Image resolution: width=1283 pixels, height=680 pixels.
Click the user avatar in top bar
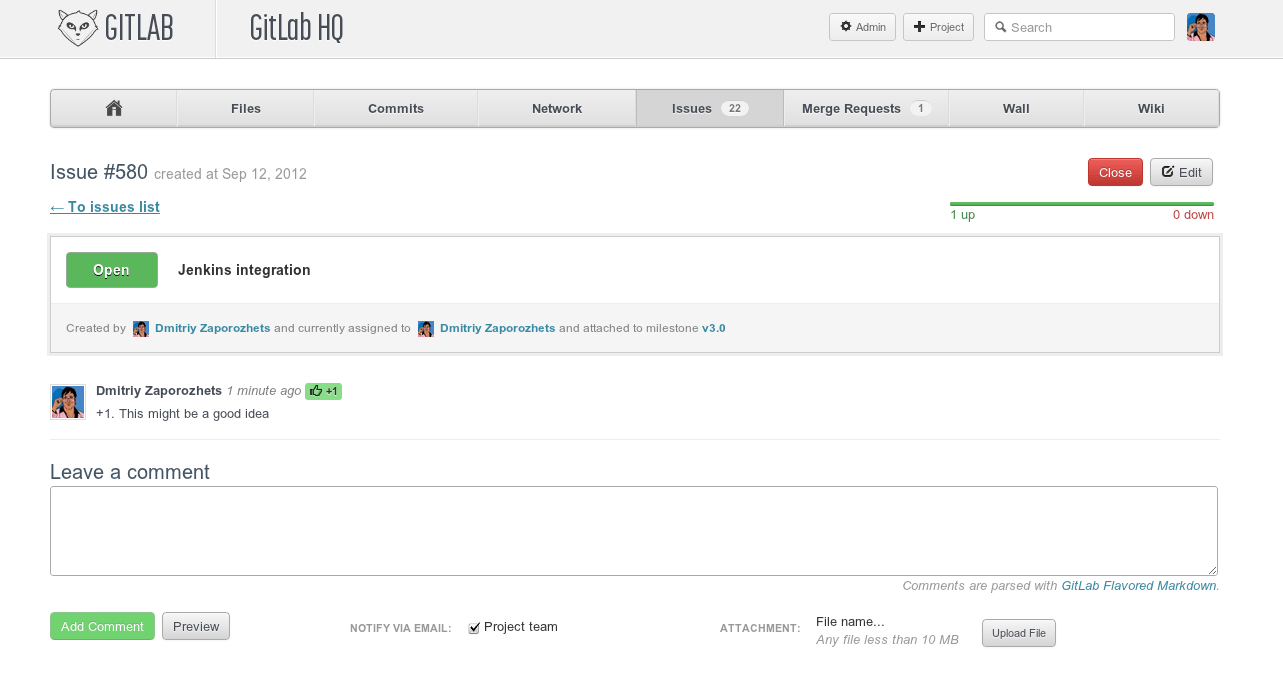point(1200,27)
